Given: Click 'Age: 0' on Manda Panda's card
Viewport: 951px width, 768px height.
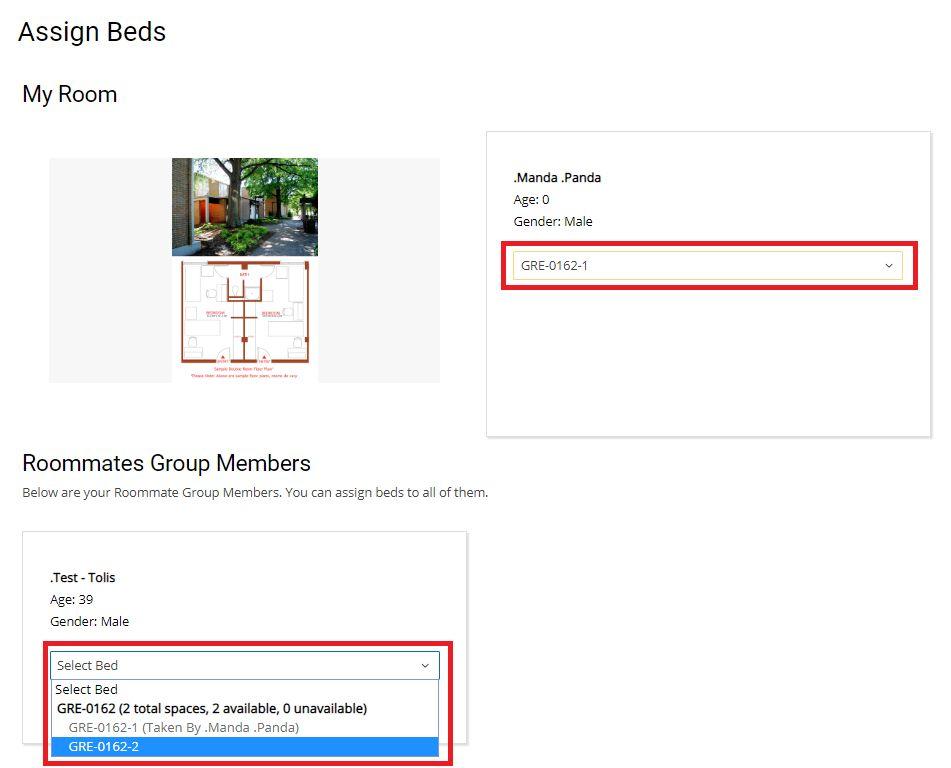Looking at the screenshot, I should coord(531,199).
